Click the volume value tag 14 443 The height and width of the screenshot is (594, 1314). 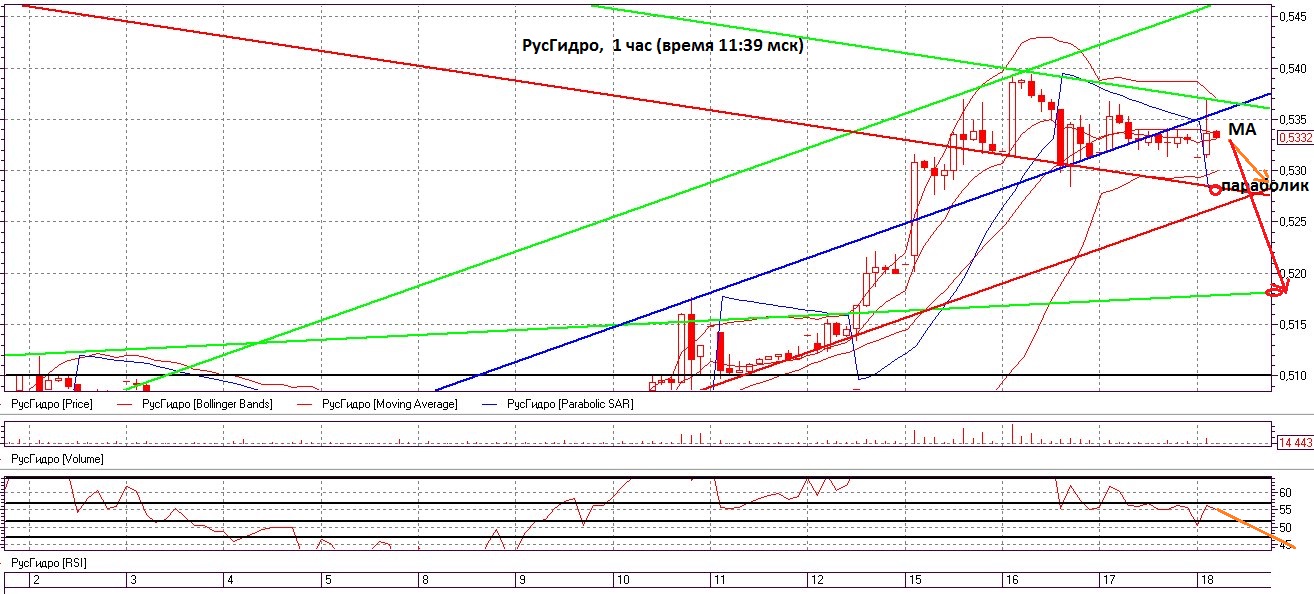pyautogui.click(x=1295, y=441)
